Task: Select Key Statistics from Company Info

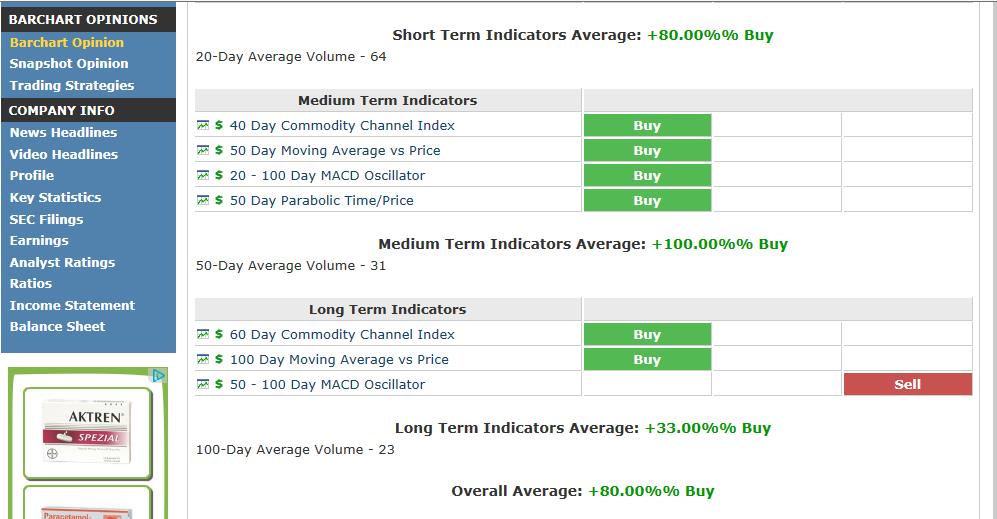Action: pyautogui.click(x=55, y=198)
